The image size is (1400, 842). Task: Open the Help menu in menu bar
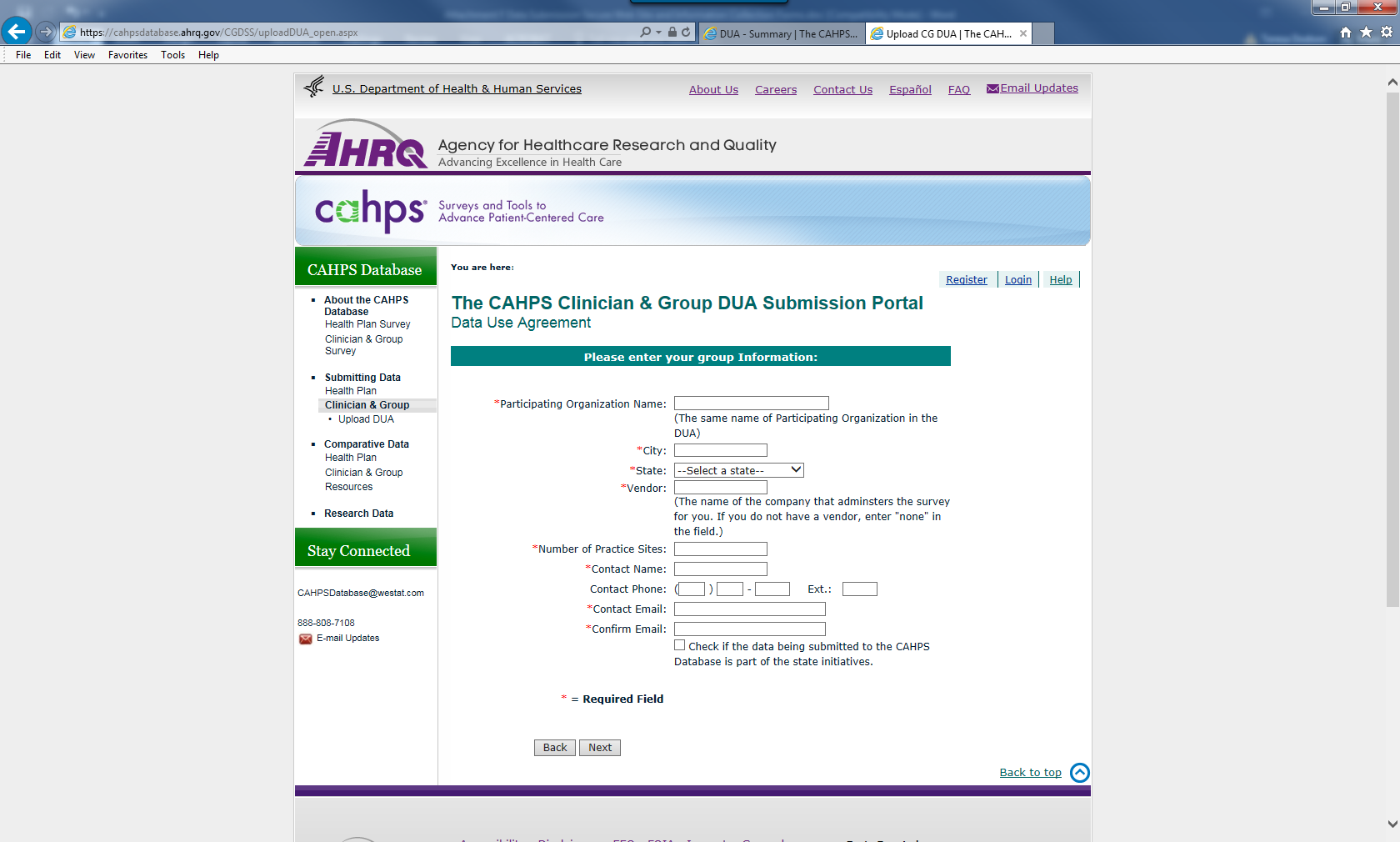coord(208,55)
